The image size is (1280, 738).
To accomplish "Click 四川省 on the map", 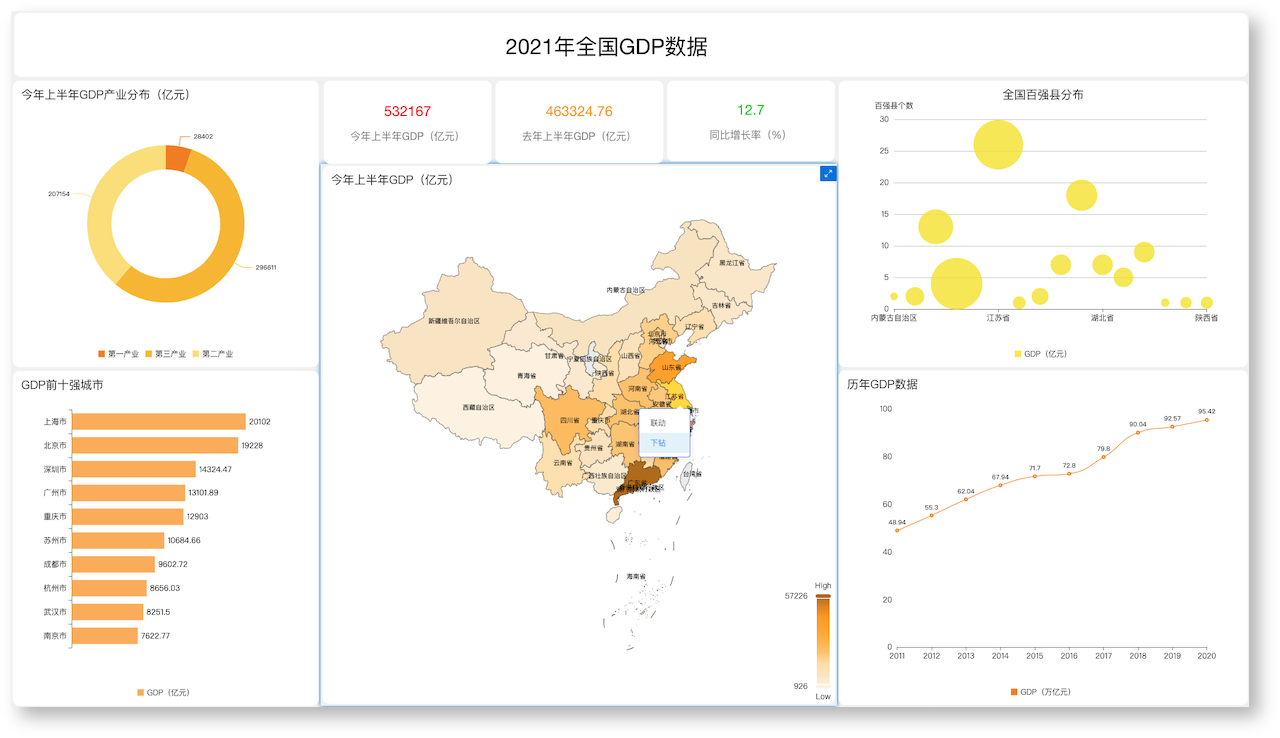I will (x=569, y=421).
